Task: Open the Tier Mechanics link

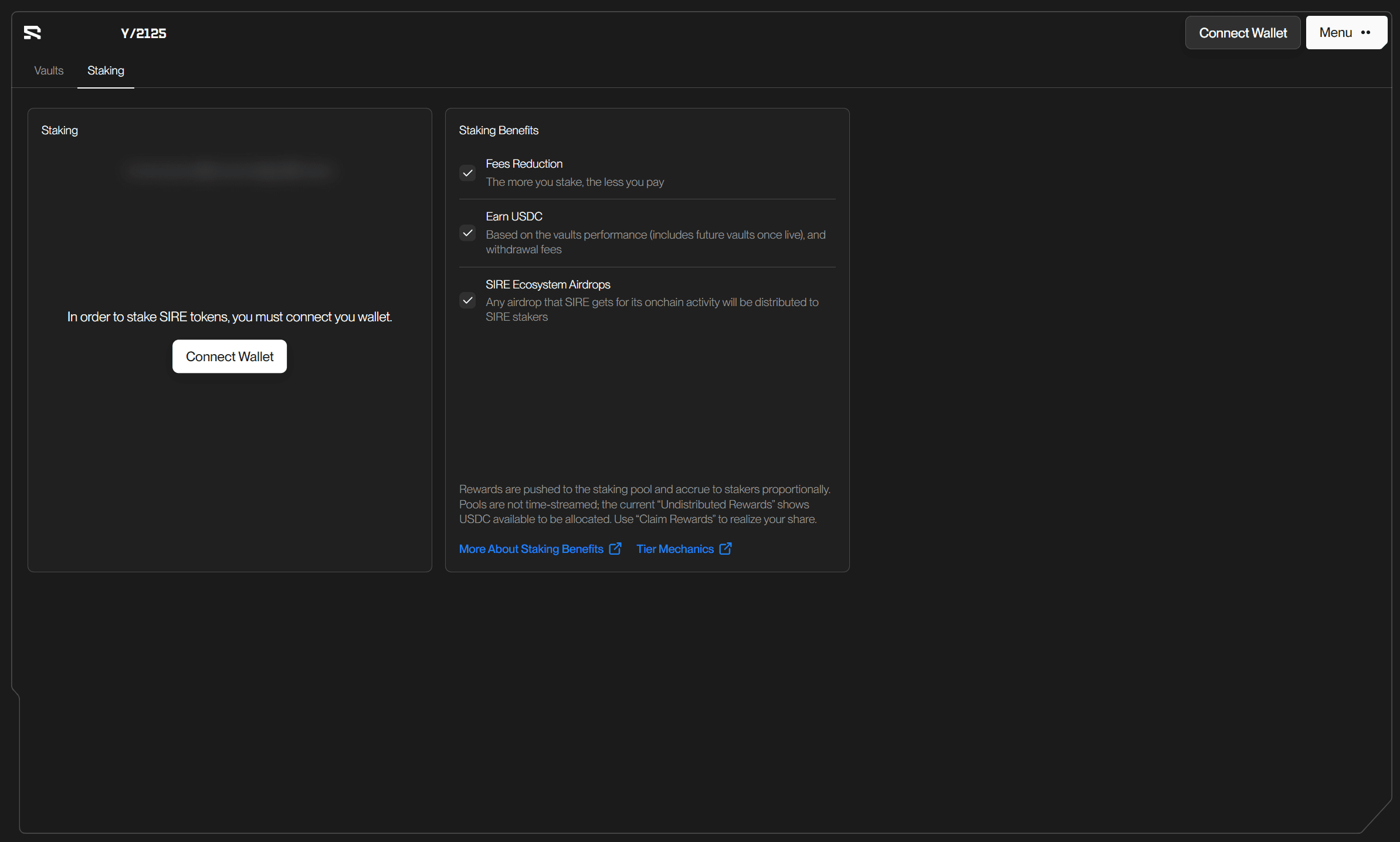Action: tap(674, 549)
